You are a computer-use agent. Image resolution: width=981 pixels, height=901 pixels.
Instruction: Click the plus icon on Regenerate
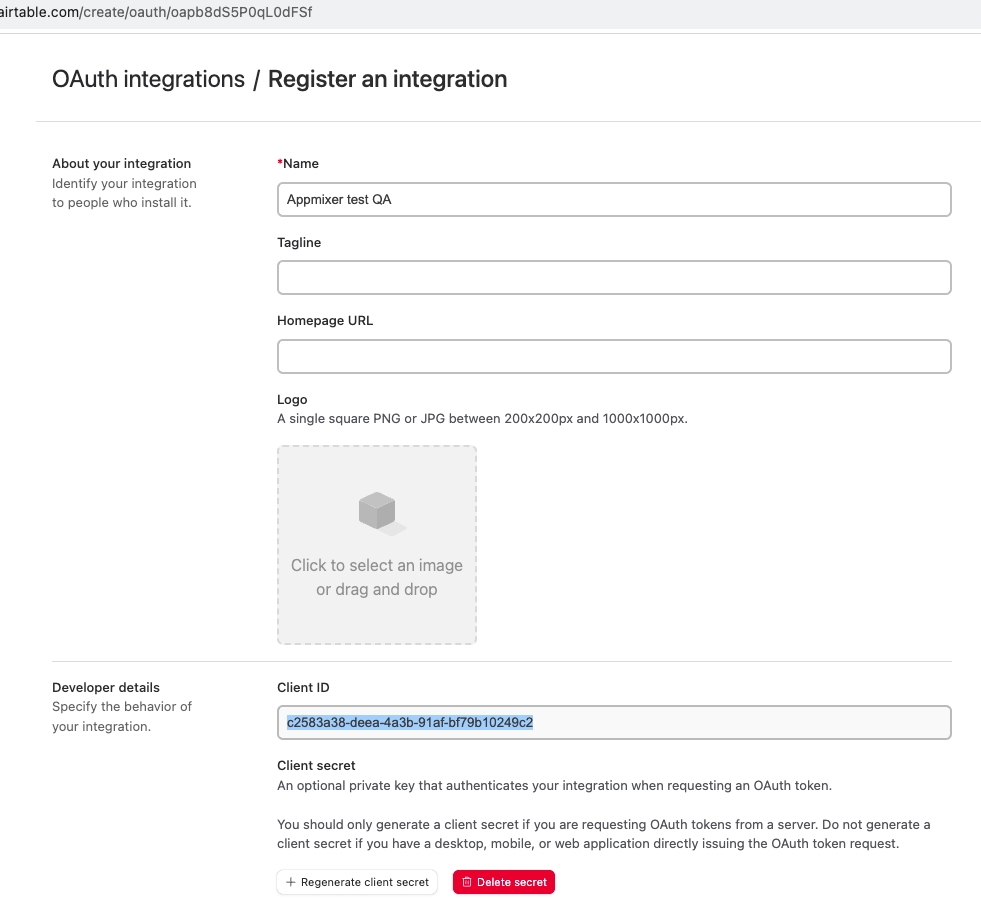(291, 882)
